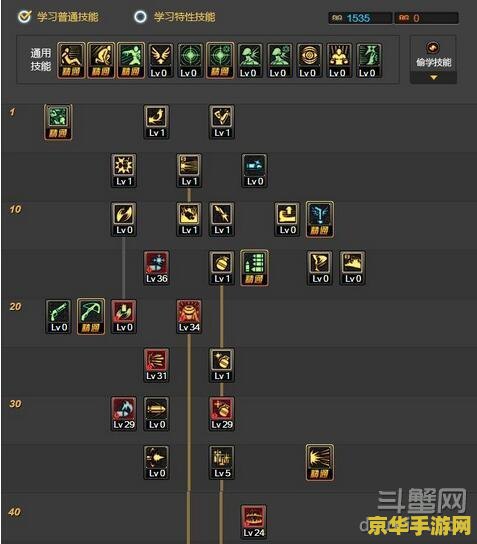Check the 学习普通技能 checkbox
477x544 pixels.
click(24, 16)
